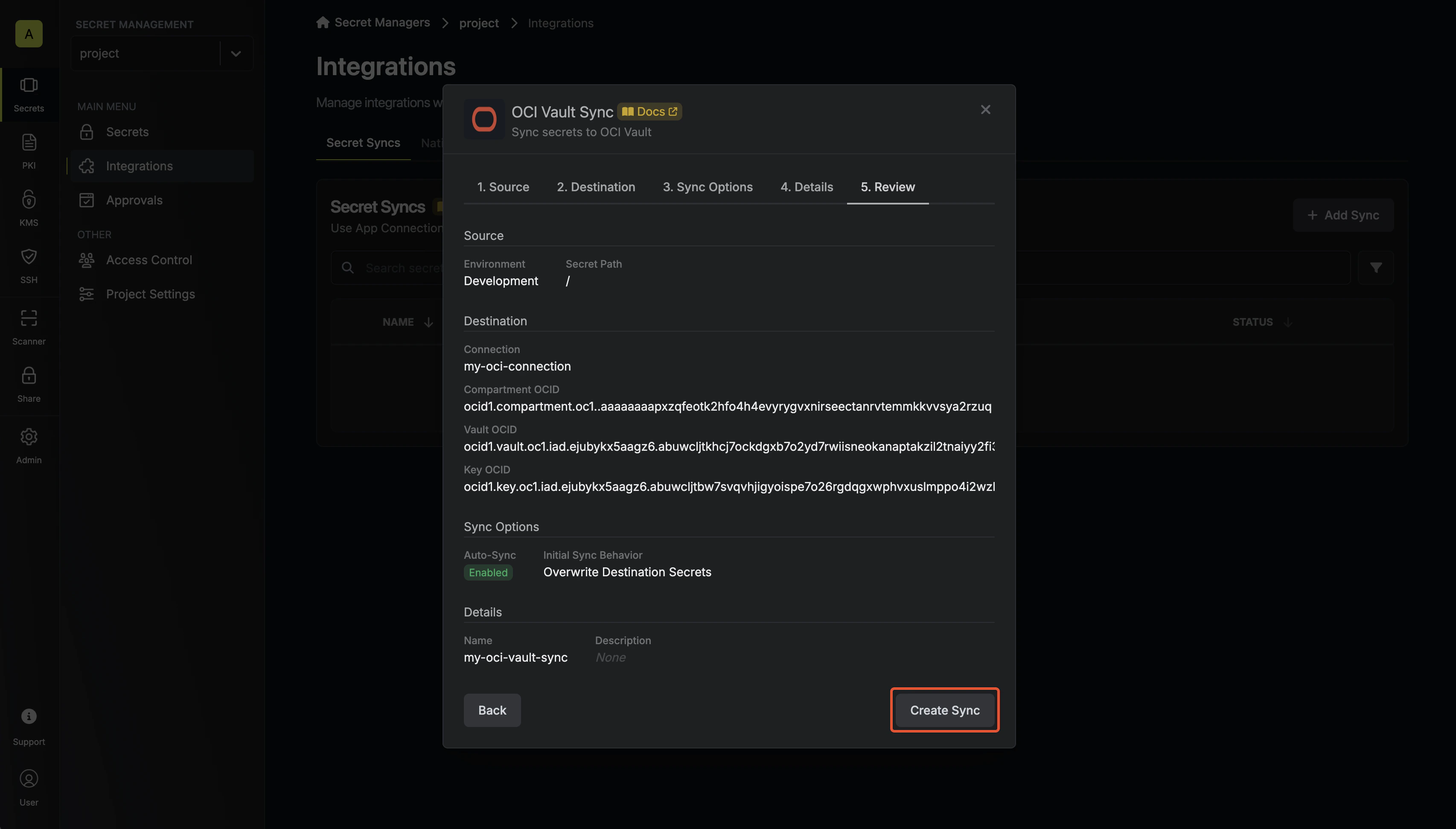Screen dimensions: 1456x829
Task: Click Overwrite Destination Secrets value
Action: click(627, 572)
